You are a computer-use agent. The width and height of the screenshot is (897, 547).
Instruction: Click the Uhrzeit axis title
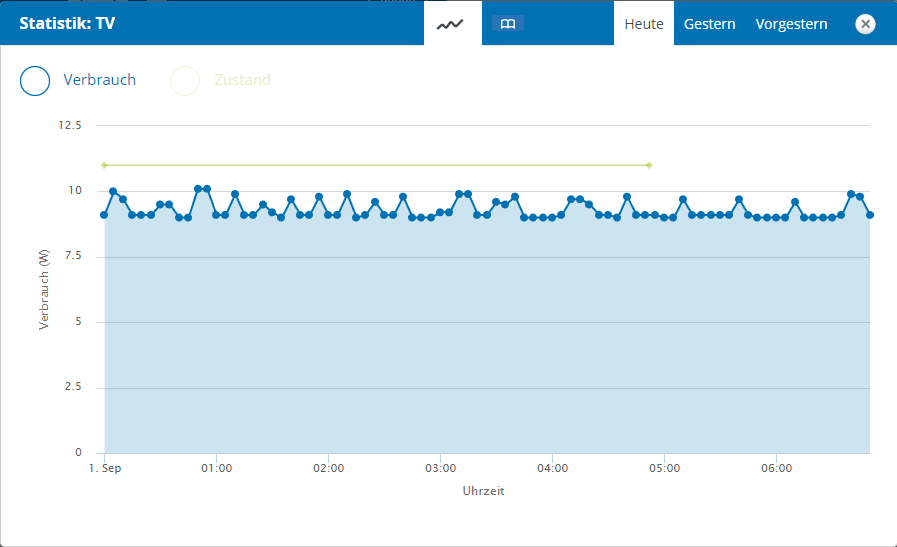point(484,491)
